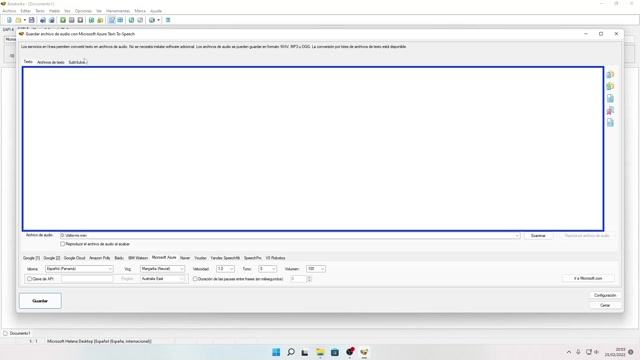Click the API key text field
Image resolution: width=640 pixels, height=360 pixels.
tap(87, 279)
